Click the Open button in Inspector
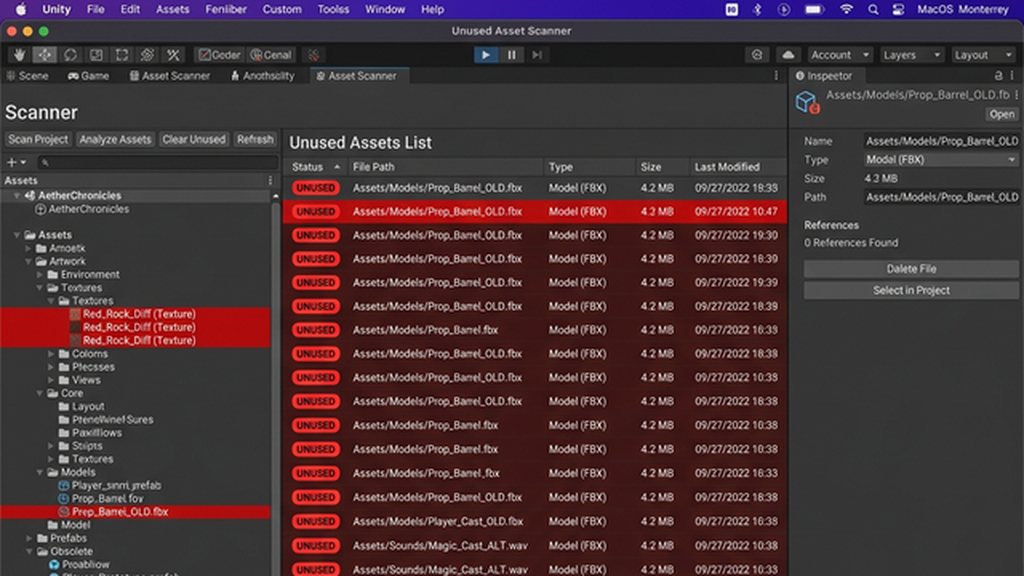Screen dimensions: 1024x576 coord(1001,114)
